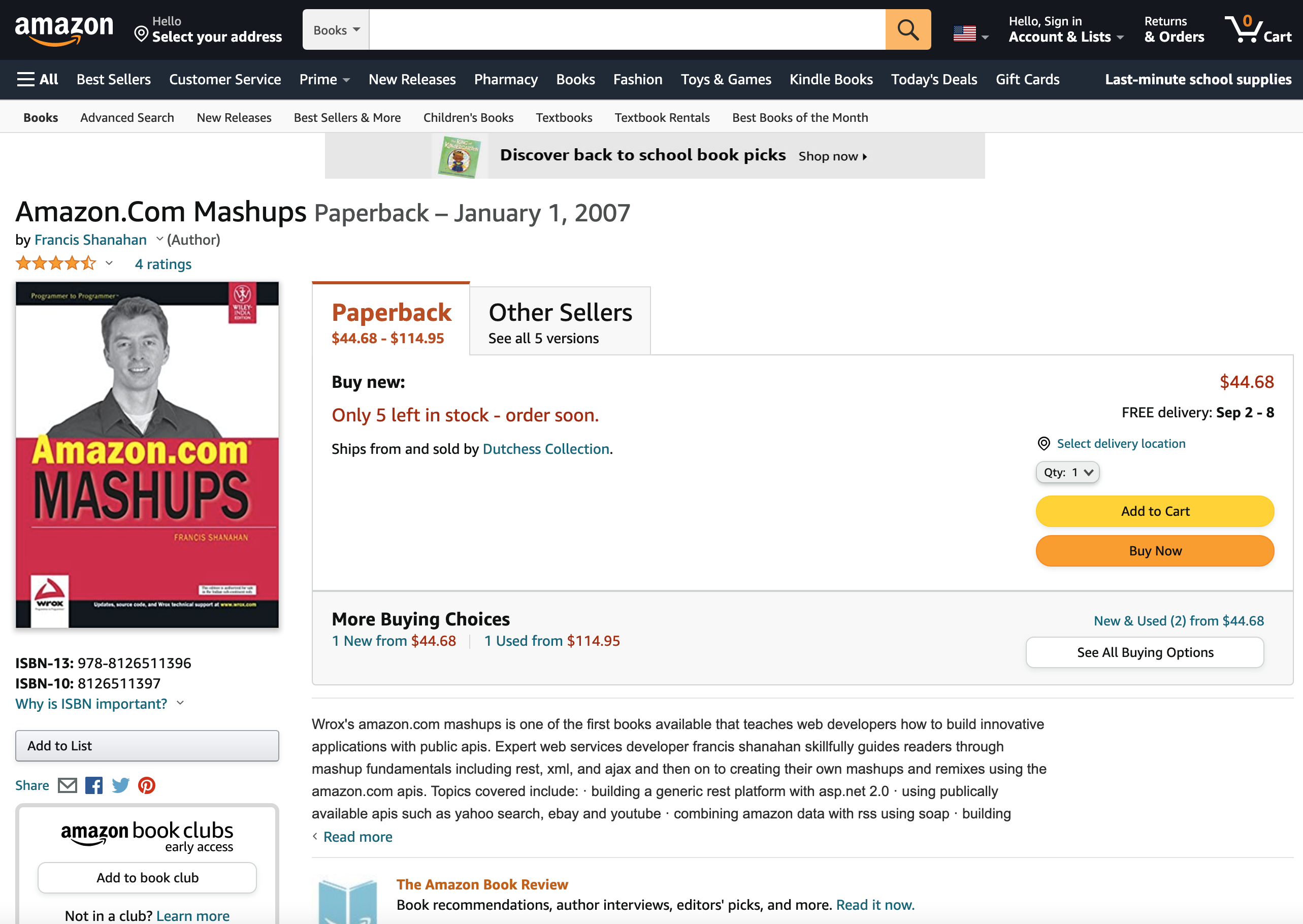Open the US flag language dropdown
Viewport: 1303px width, 924px height.
[971, 34]
